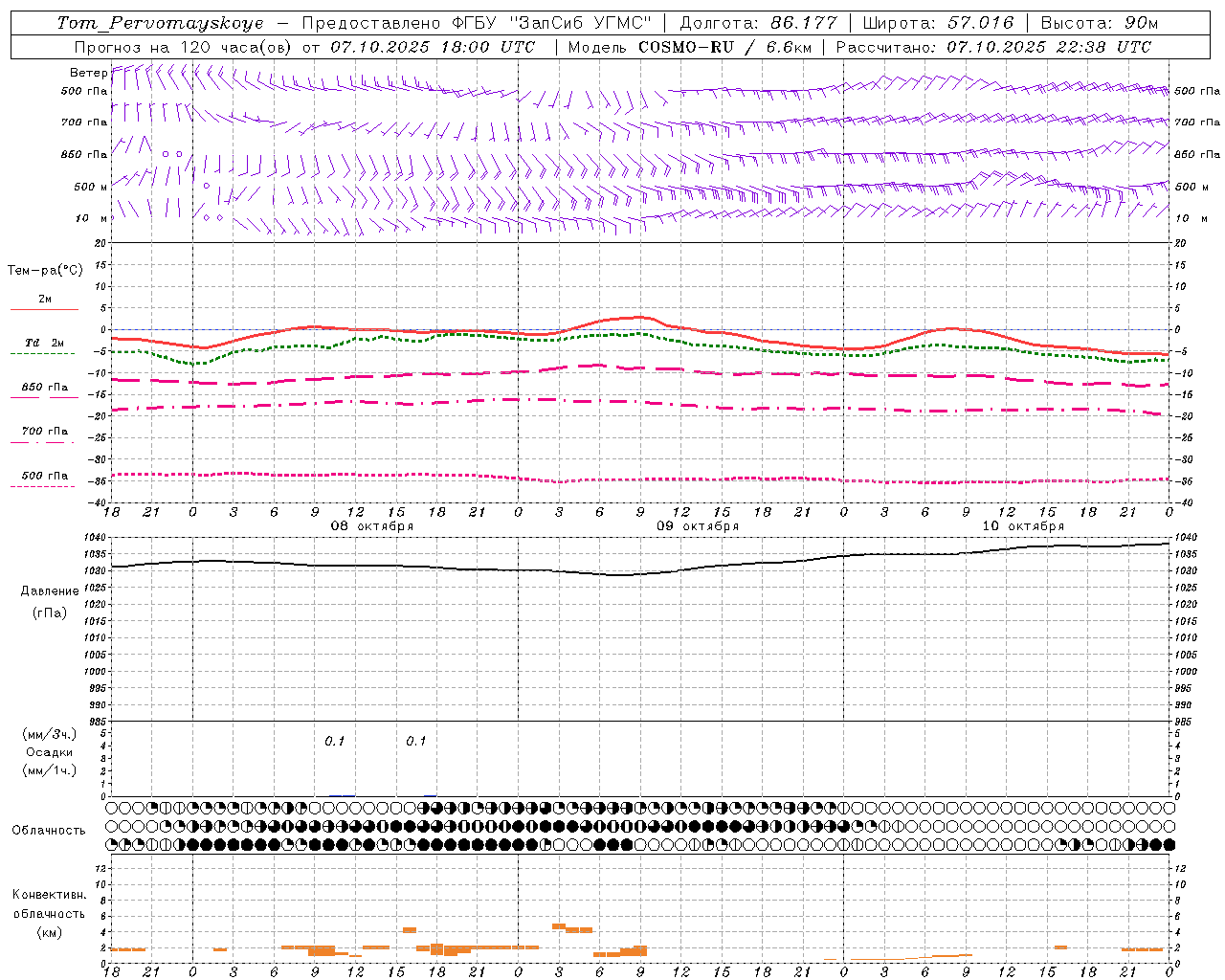This screenshot has width=1225, height=980.
Task: Click the Тем-ра(°C) temperature axis label
Action: pyautogui.click(x=45, y=271)
